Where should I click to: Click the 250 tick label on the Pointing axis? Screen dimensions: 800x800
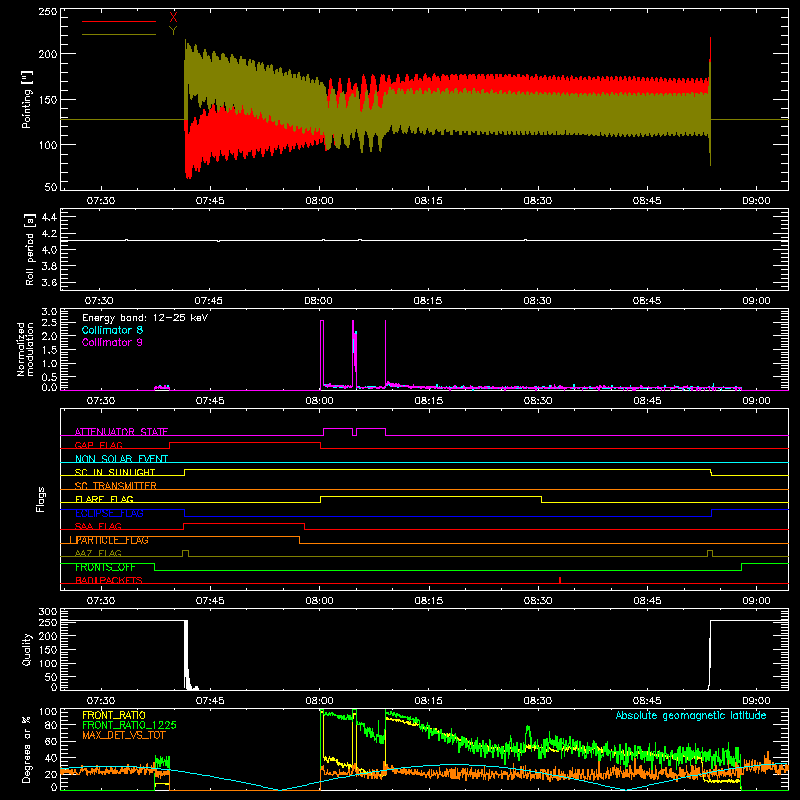click(47, 12)
